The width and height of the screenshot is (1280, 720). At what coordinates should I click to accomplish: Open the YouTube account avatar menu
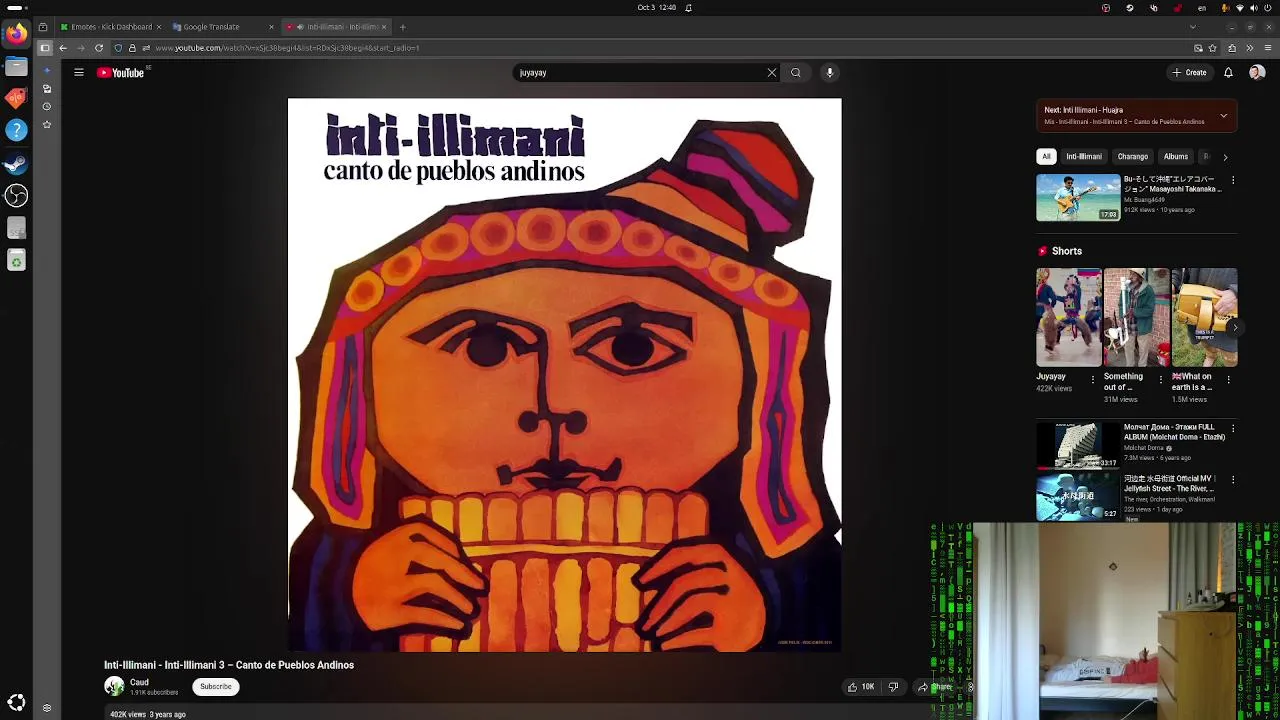[1257, 72]
